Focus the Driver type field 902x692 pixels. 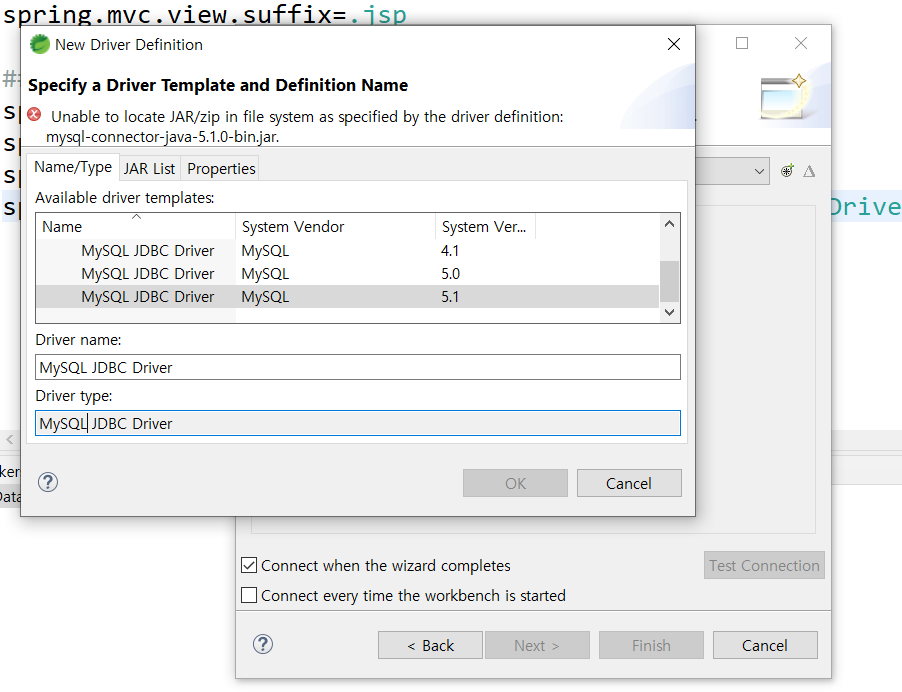[358, 423]
